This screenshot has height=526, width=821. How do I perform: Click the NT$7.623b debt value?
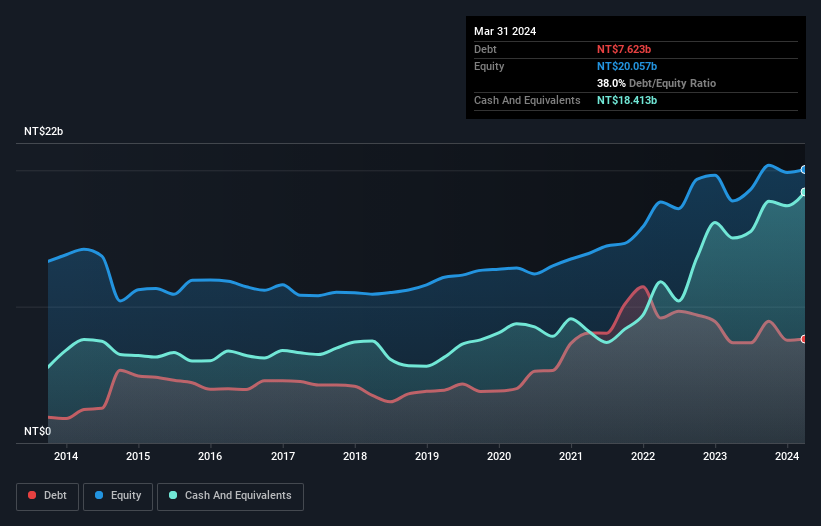coord(624,49)
